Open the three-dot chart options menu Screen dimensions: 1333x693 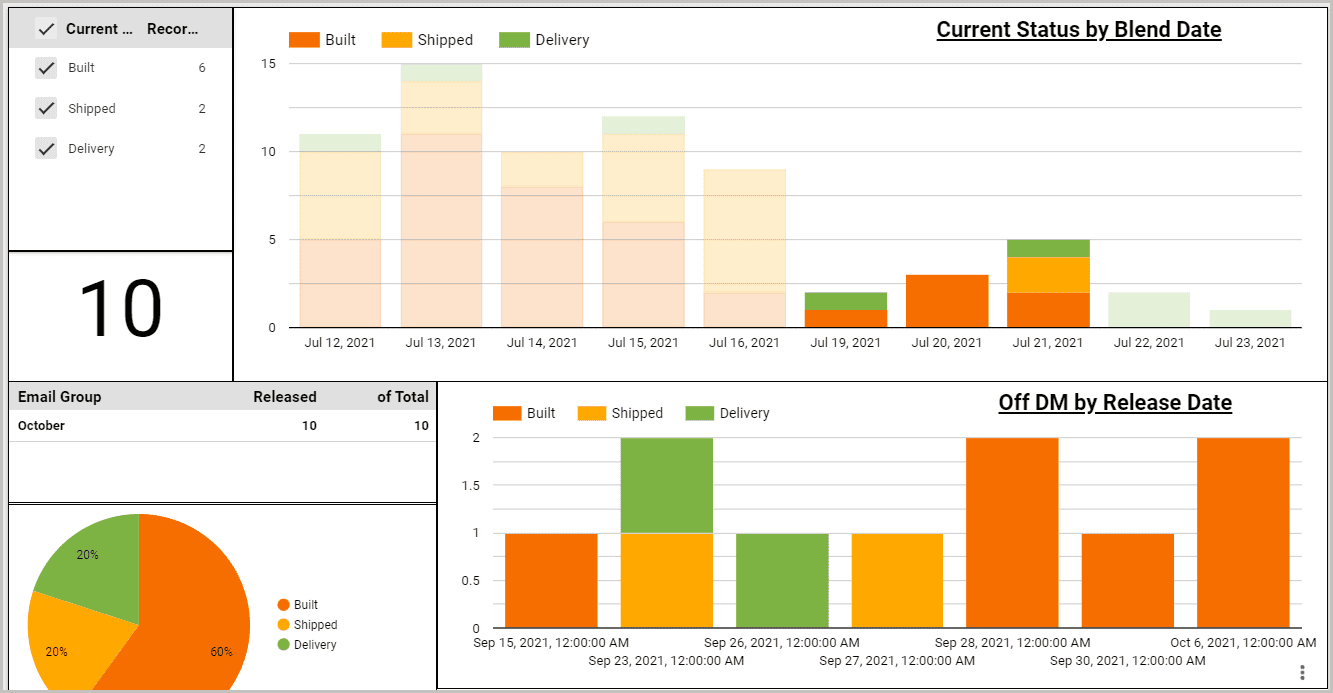click(1302, 672)
